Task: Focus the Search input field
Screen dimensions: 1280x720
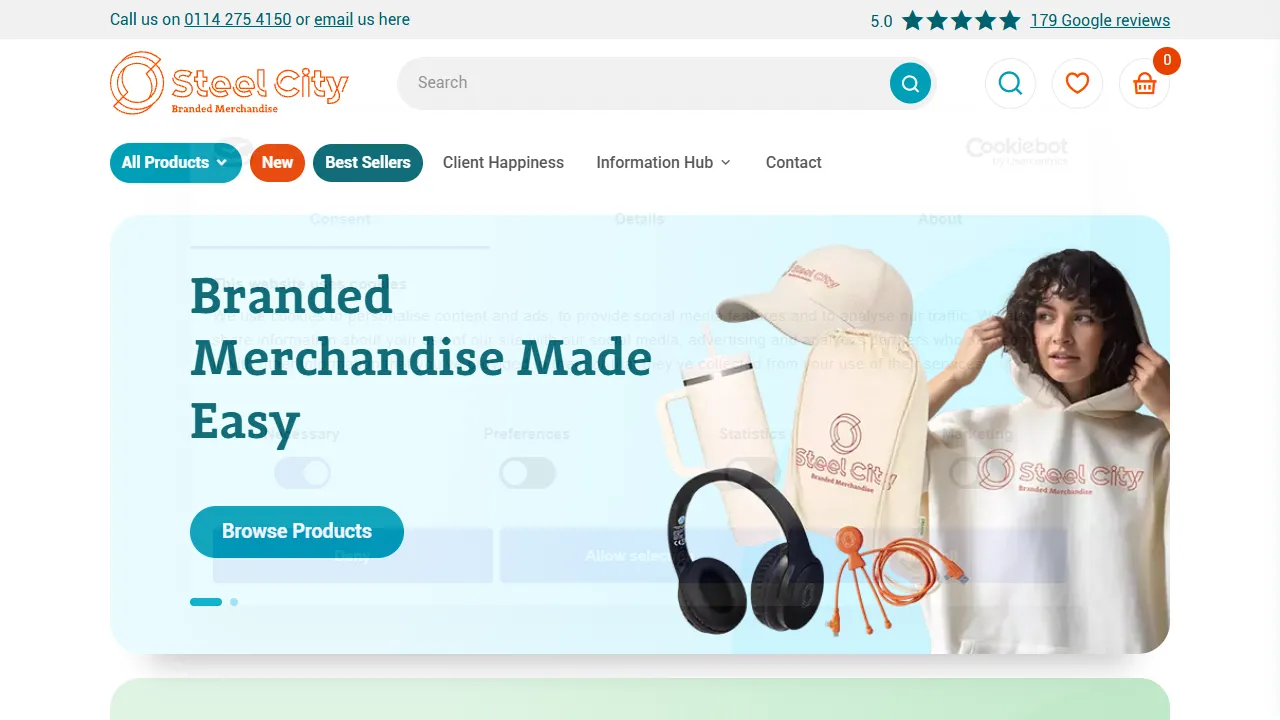Action: [645, 83]
